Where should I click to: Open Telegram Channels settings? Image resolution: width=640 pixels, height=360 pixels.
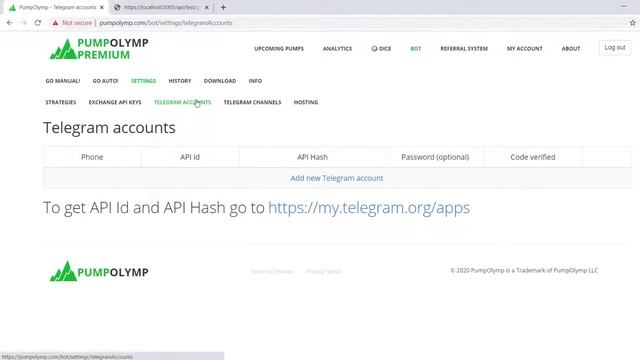point(252,102)
